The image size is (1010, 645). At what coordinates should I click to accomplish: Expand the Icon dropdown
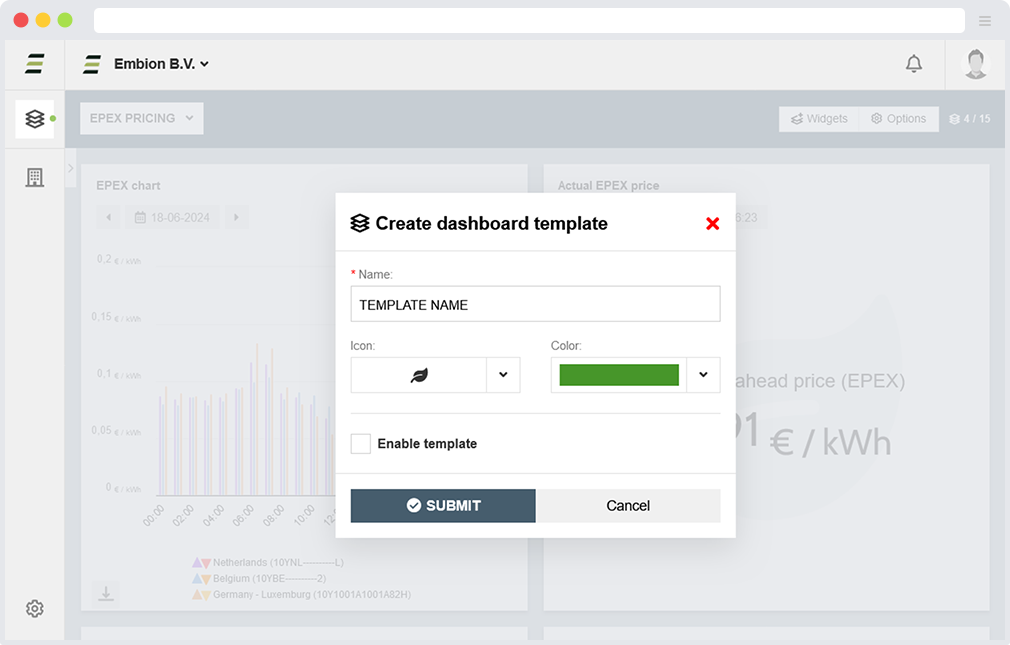point(503,375)
